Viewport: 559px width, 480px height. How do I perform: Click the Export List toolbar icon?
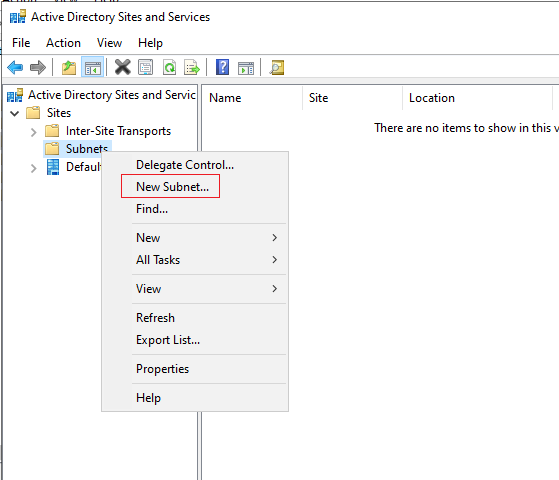point(192,67)
